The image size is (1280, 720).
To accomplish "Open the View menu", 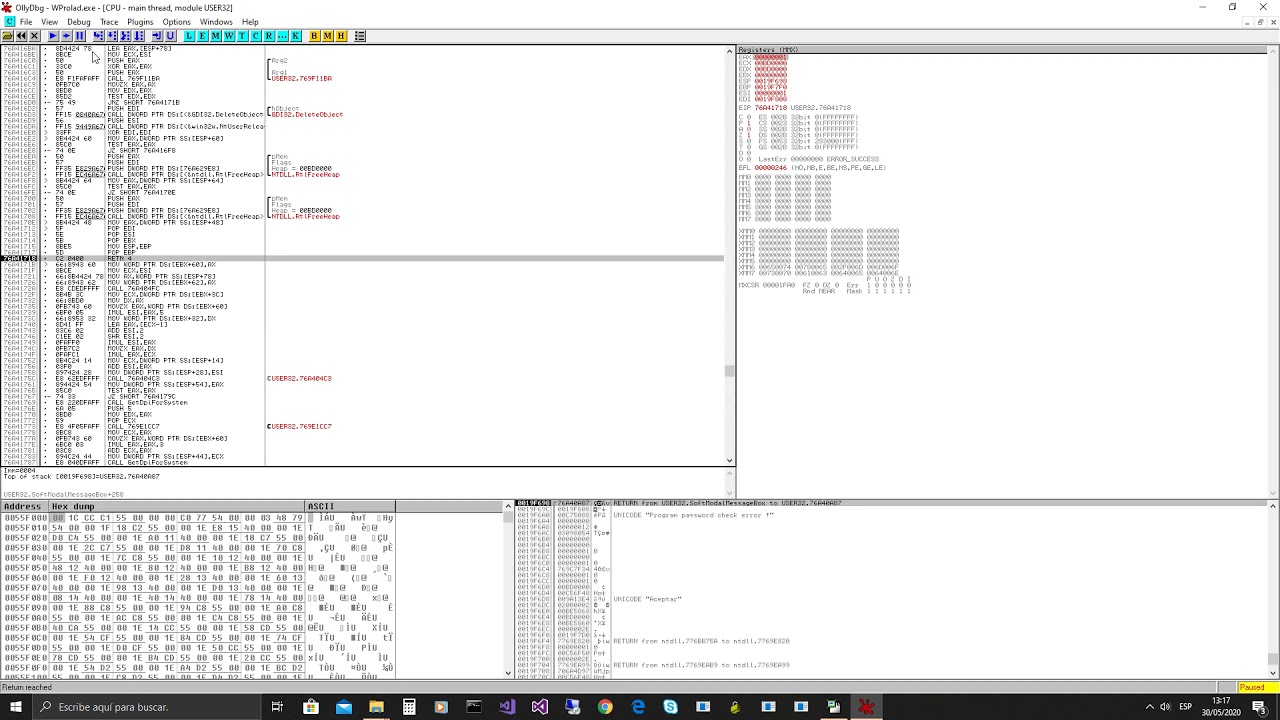I will pyautogui.click(x=49, y=22).
